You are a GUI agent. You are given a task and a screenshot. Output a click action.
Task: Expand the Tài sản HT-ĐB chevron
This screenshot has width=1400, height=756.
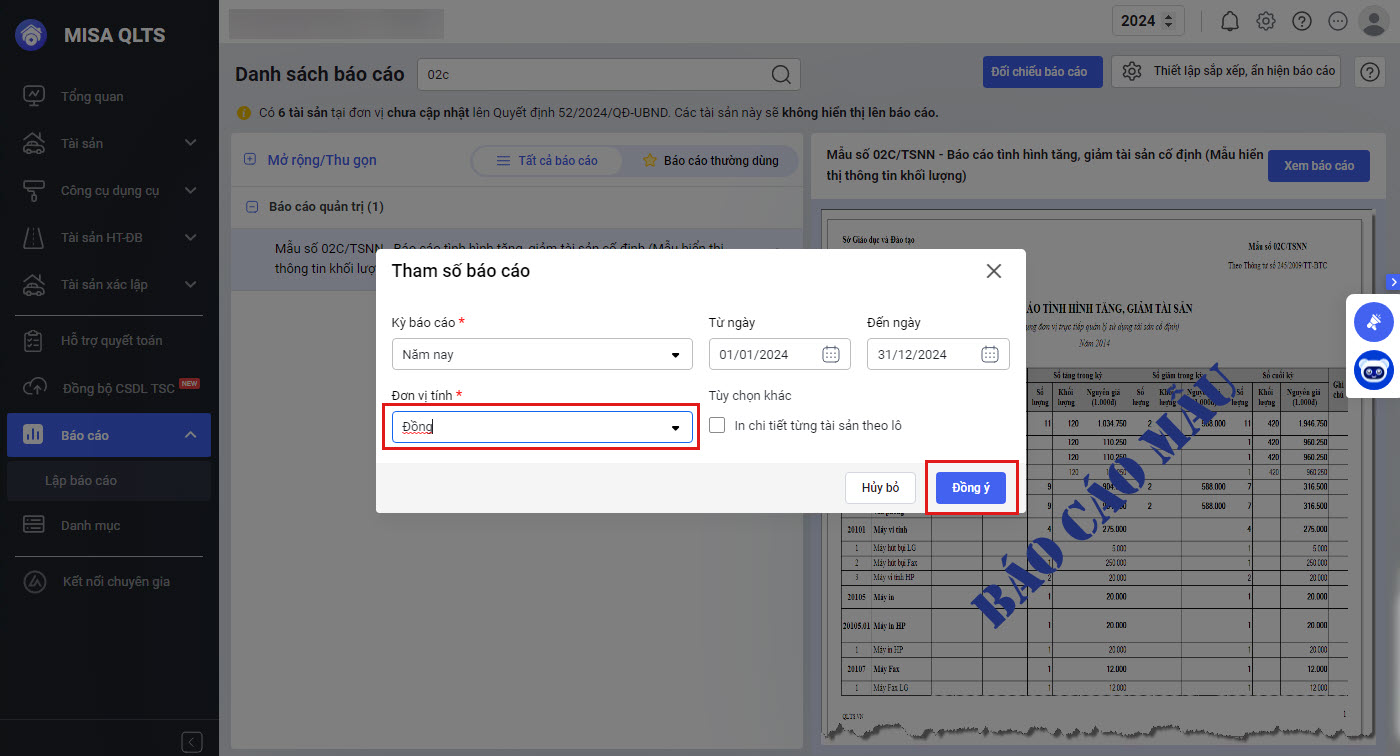pyautogui.click(x=191, y=237)
